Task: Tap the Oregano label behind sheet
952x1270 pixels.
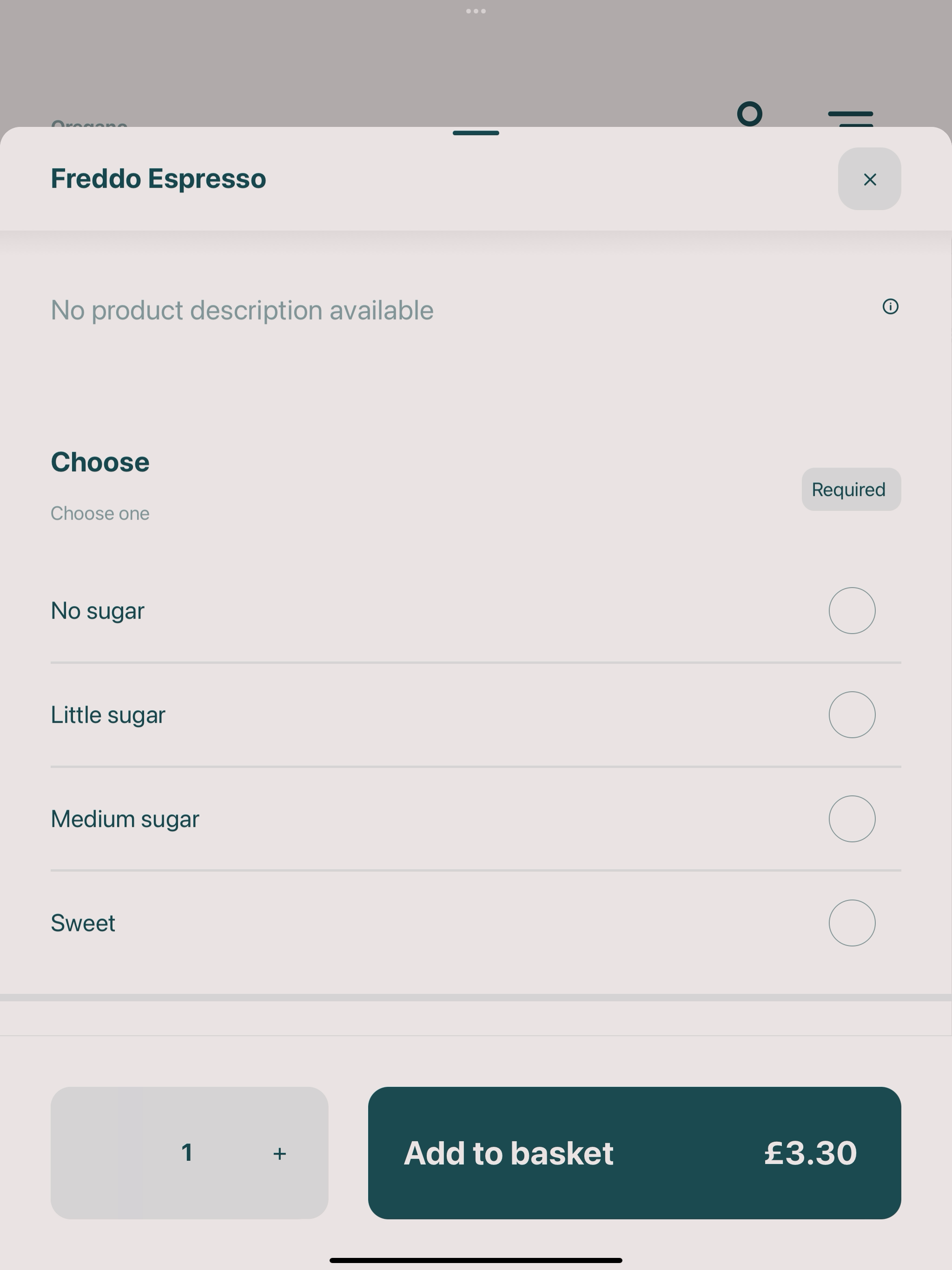Action: coord(89,123)
